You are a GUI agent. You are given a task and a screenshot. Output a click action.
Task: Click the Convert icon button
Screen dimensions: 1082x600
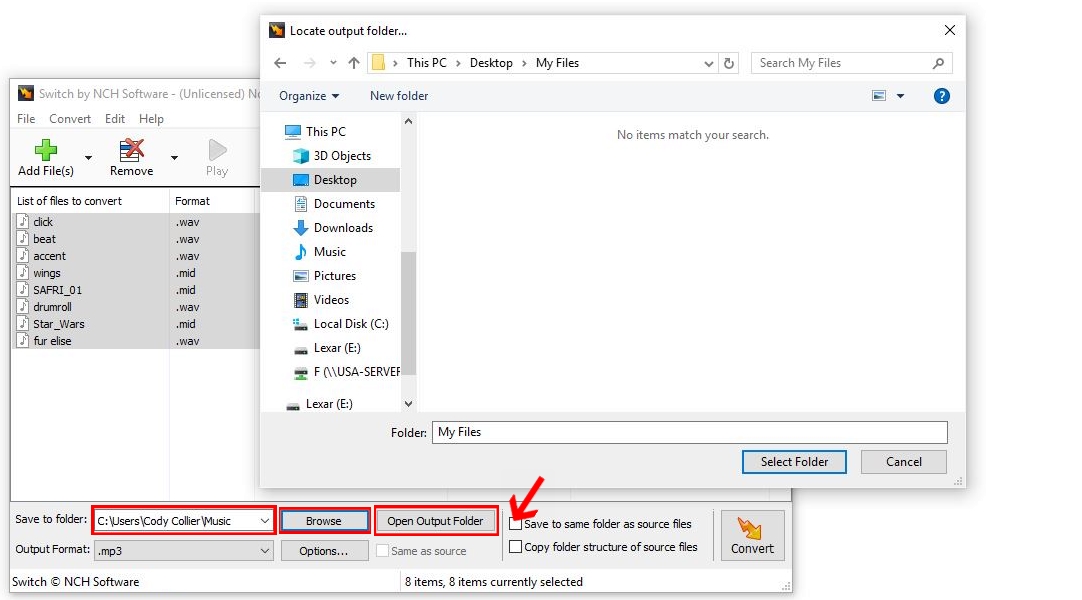coord(752,530)
